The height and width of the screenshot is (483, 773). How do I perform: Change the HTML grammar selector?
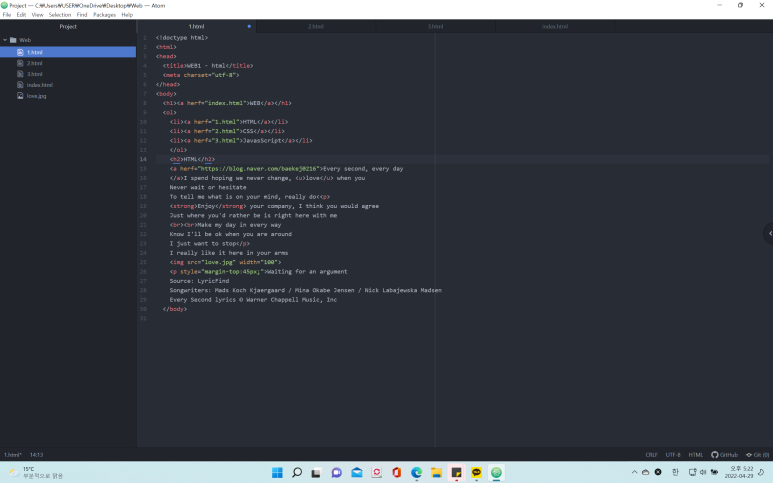(x=696, y=455)
